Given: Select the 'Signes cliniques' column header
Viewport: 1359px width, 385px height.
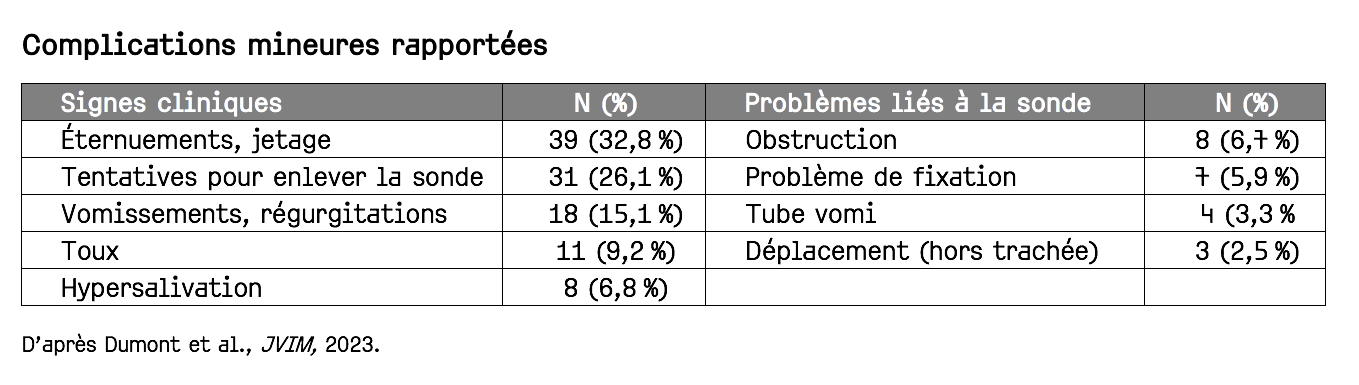Looking at the screenshot, I should pyautogui.click(x=171, y=103).
